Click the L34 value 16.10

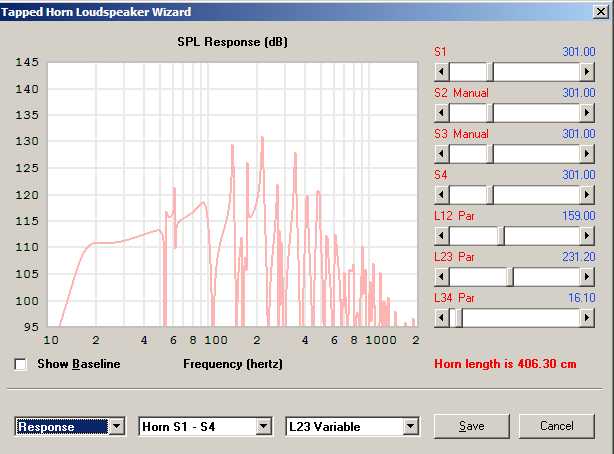point(581,298)
